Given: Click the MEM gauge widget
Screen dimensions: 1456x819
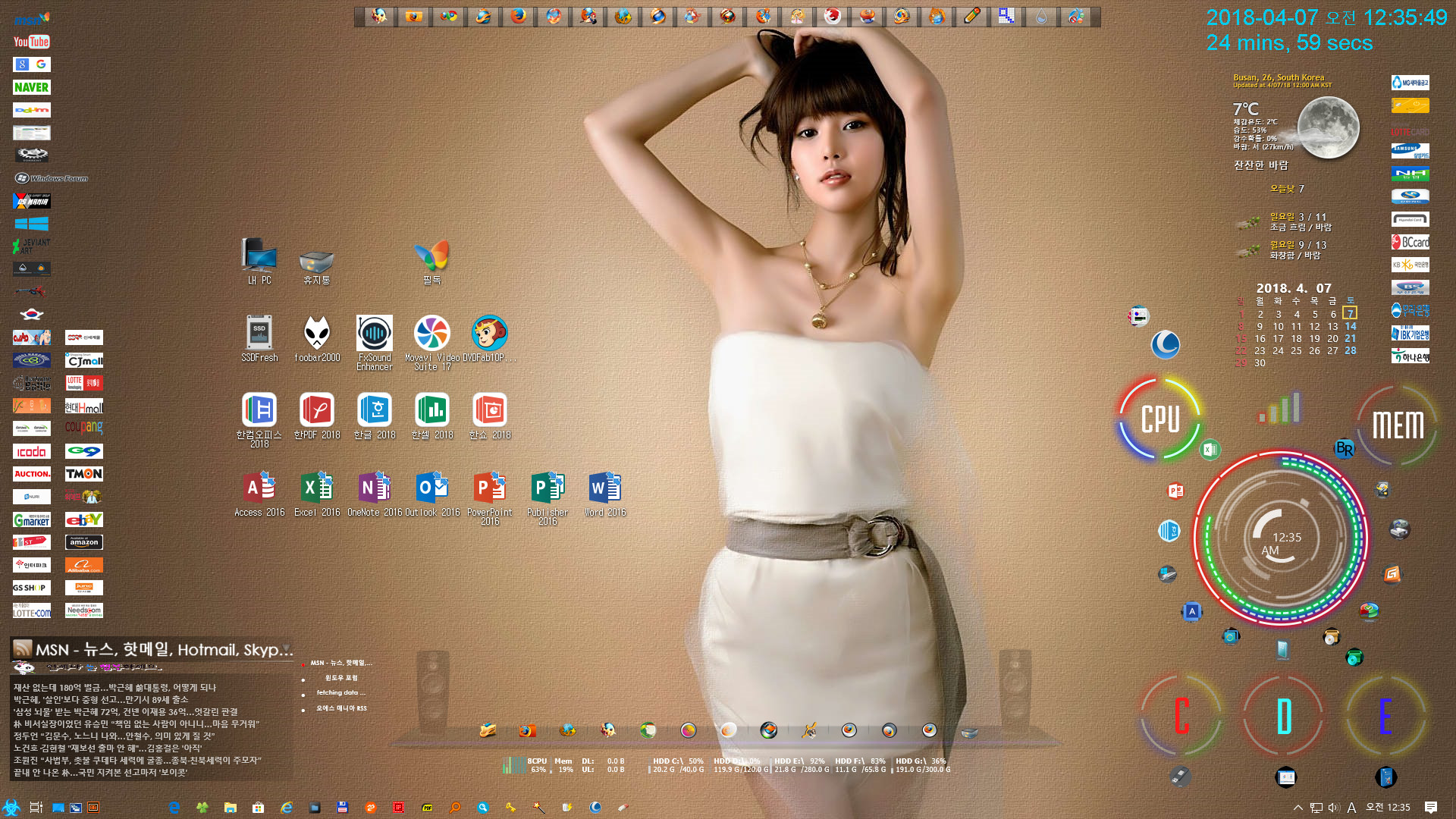Looking at the screenshot, I should click(x=1398, y=425).
